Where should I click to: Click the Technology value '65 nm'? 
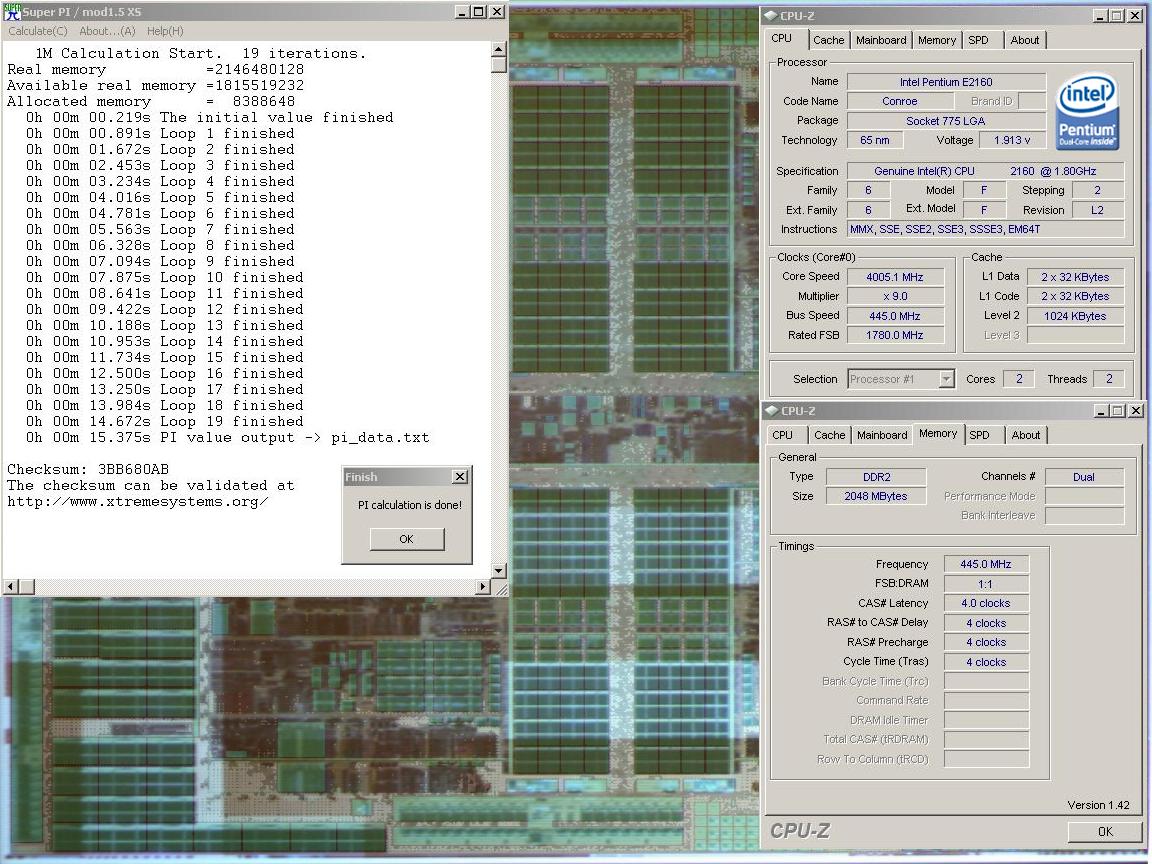(874, 140)
